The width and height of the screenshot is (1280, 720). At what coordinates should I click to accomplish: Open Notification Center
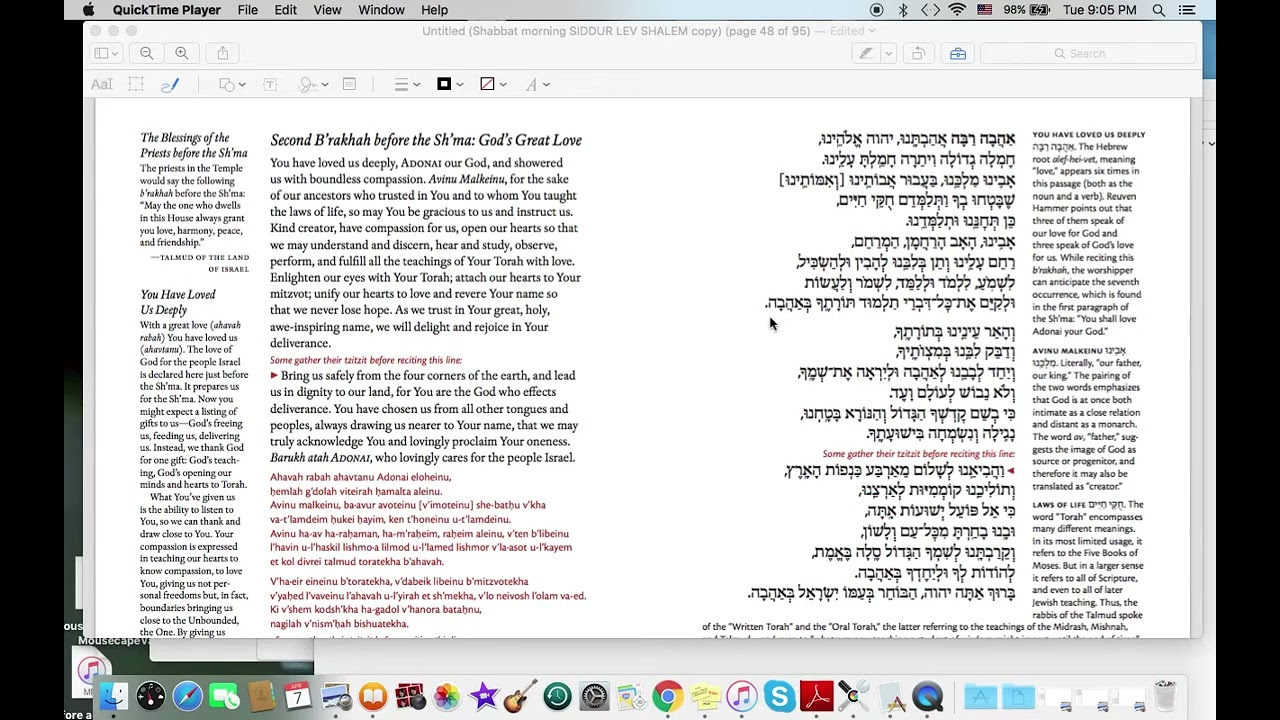[1187, 10]
